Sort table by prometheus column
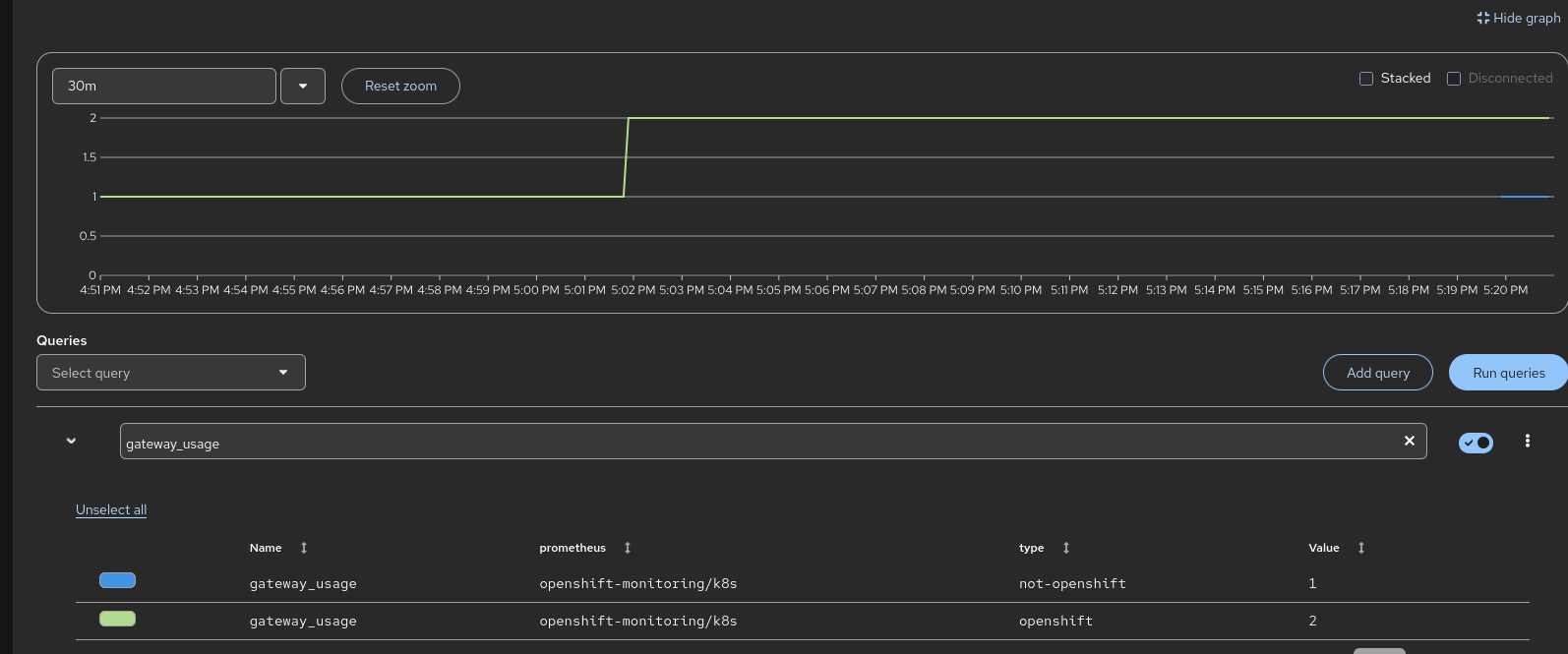 pyautogui.click(x=628, y=548)
